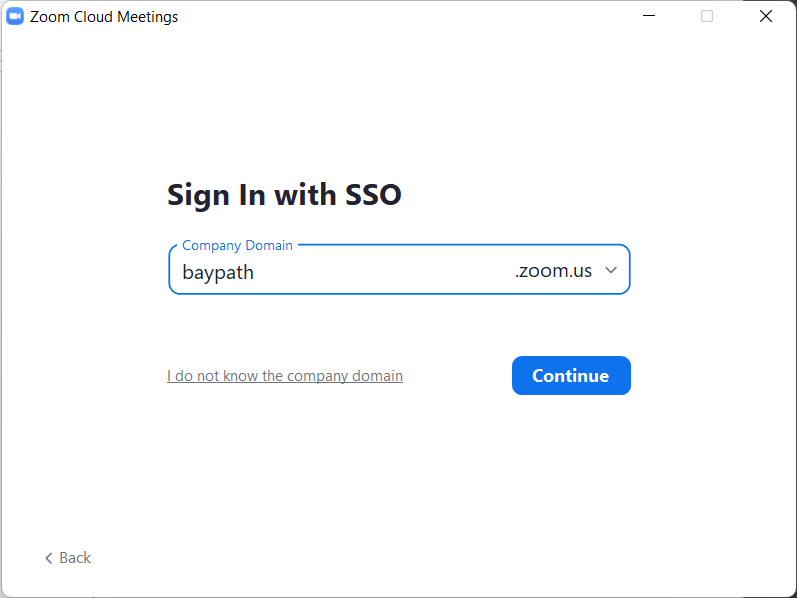Image resolution: width=797 pixels, height=598 pixels.
Task: Click the word "SSO" in the heading
Action: click(372, 194)
